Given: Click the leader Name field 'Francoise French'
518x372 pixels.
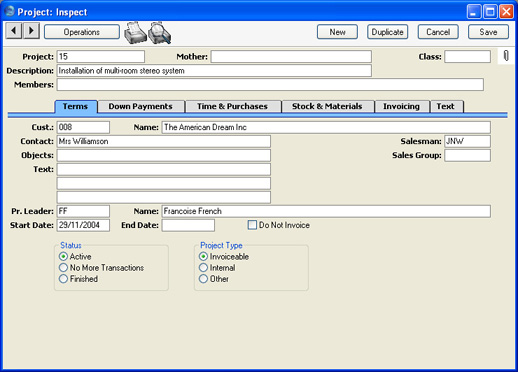Looking at the screenshot, I should pos(326,211).
